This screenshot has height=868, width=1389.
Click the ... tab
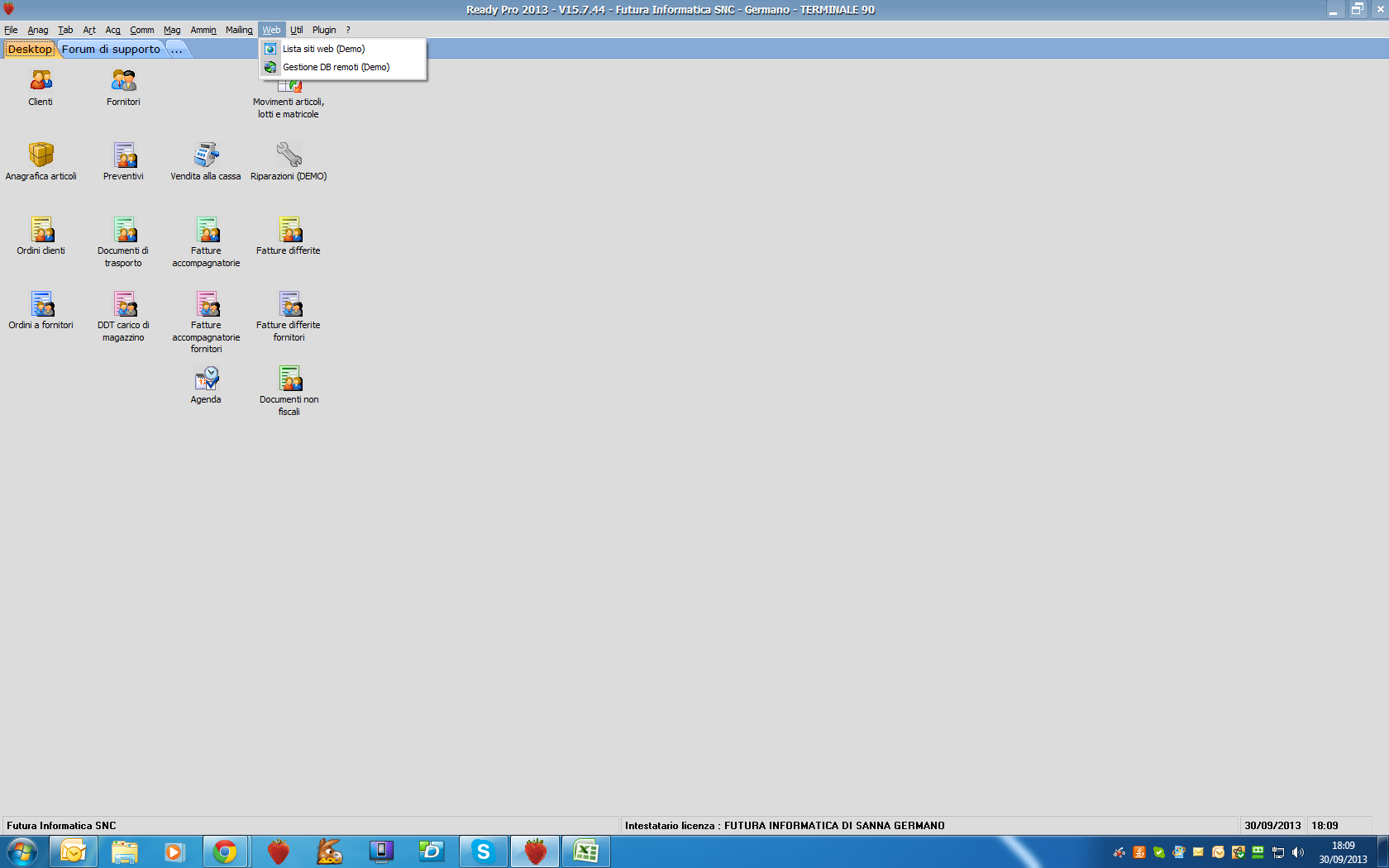coord(177,49)
